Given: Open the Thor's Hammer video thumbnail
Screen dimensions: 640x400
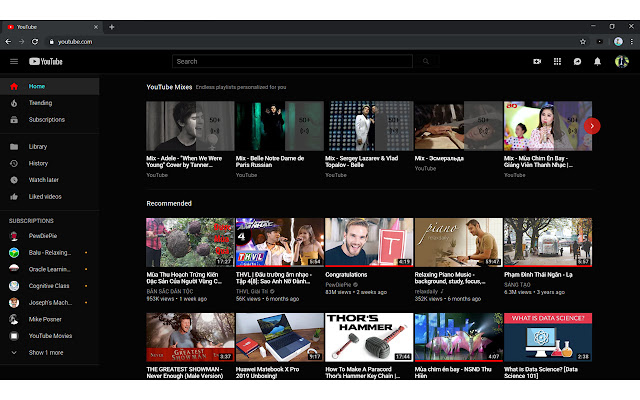Looking at the screenshot, I should pyautogui.click(x=369, y=337).
